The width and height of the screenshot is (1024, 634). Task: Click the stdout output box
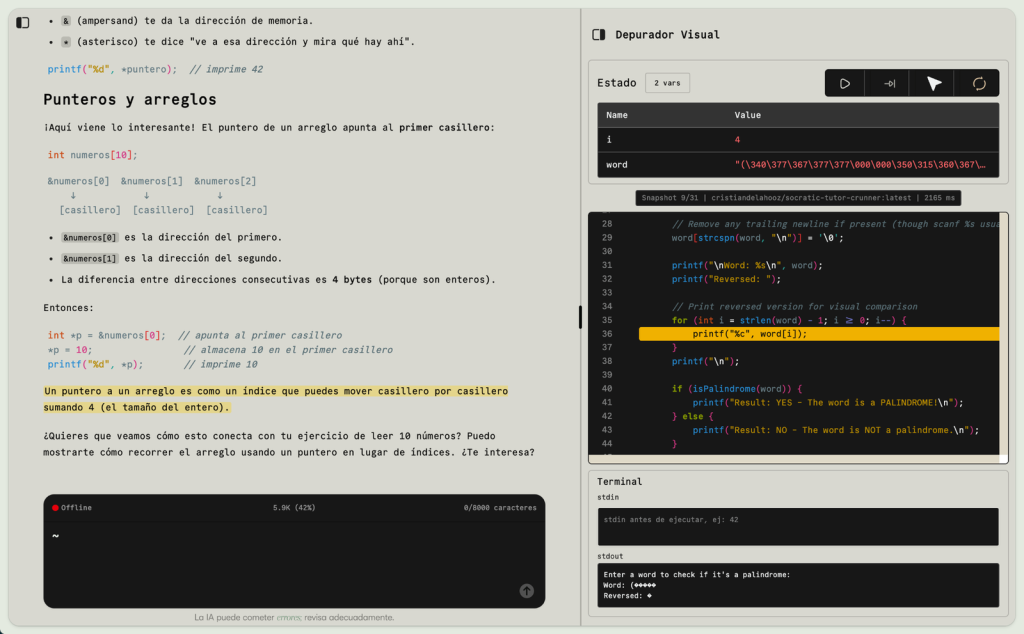click(797, 585)
